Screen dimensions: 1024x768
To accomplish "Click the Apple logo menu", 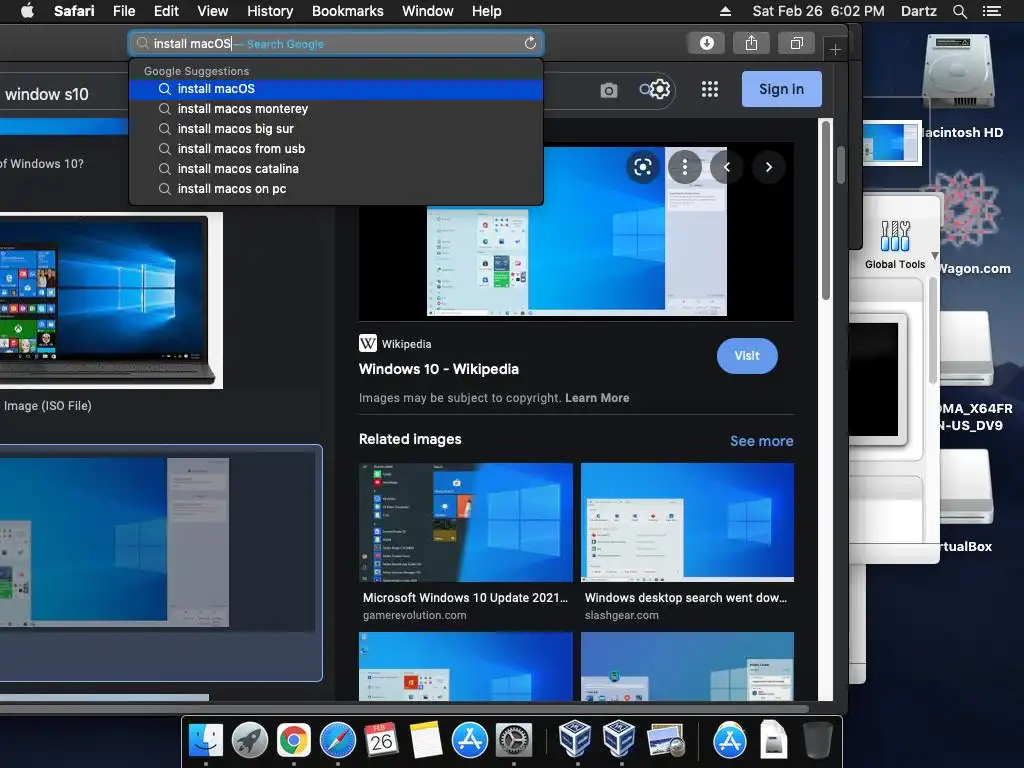I will [27, 11].
